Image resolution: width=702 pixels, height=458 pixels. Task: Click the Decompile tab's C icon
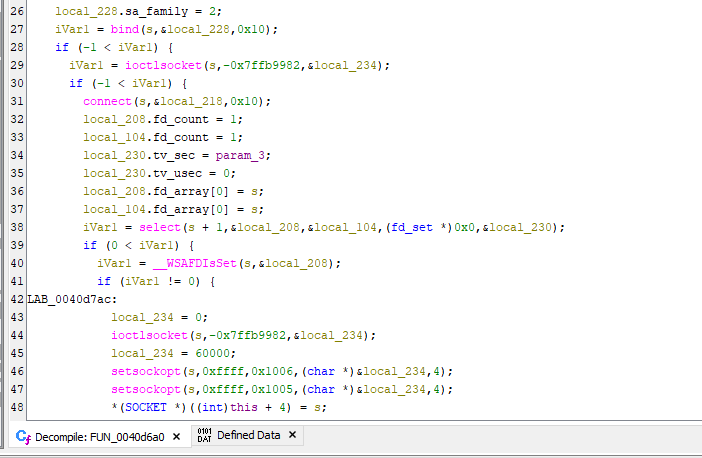tap(23, 436)
